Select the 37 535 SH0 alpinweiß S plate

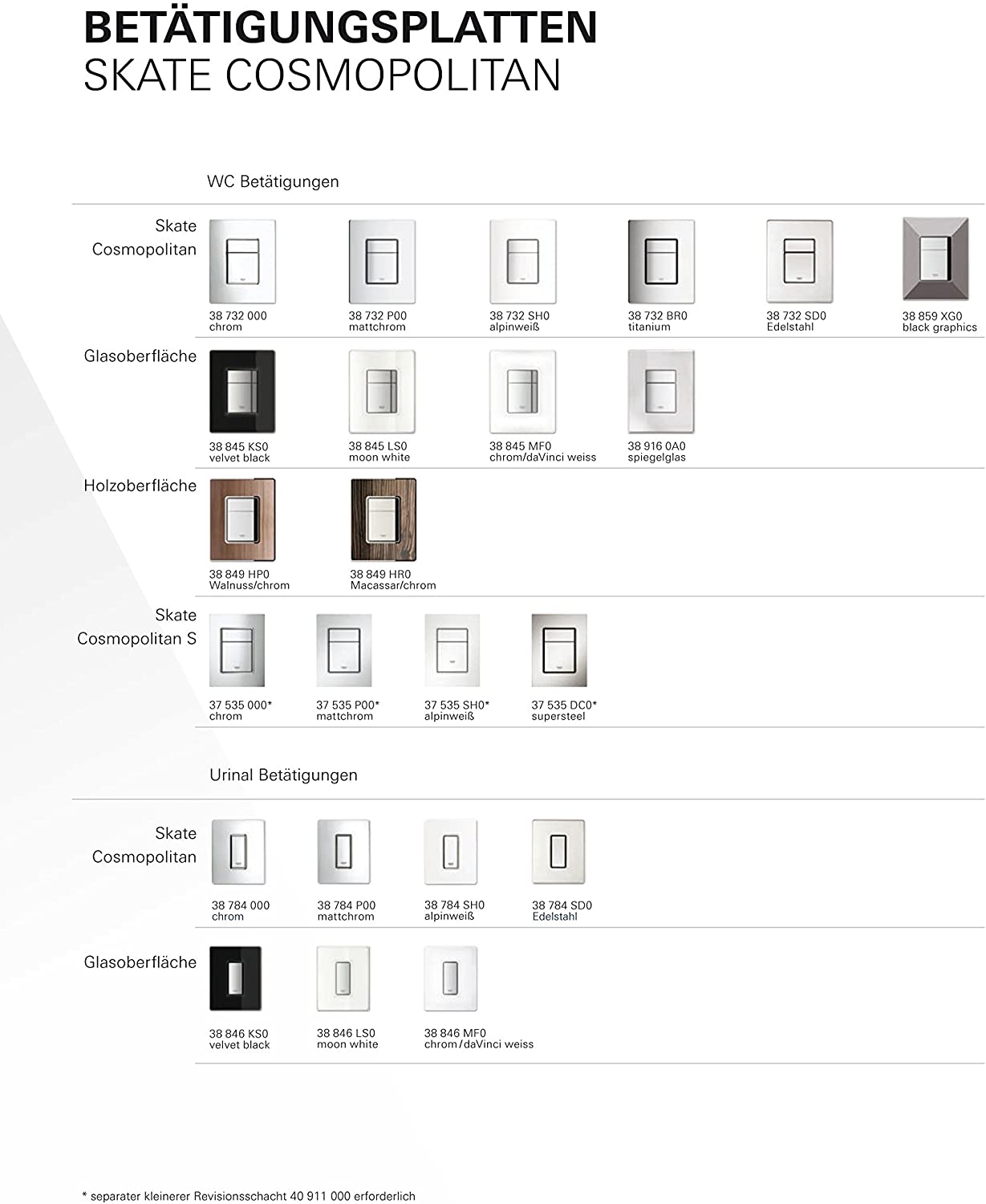tap(452, 650)
